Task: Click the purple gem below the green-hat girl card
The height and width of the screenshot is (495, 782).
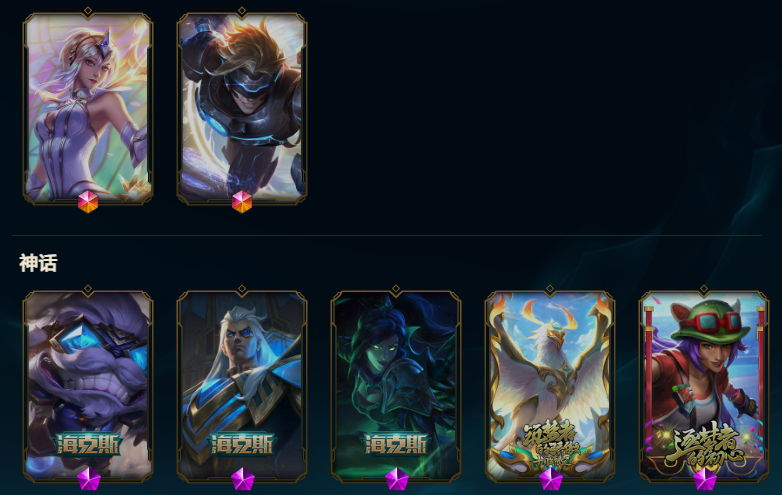Action: (705, 479)
